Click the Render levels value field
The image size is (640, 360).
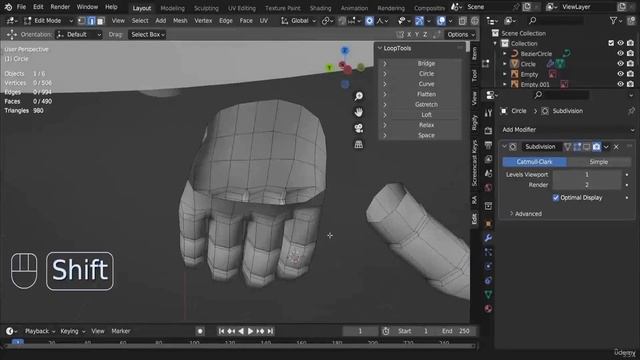point(587,185)
